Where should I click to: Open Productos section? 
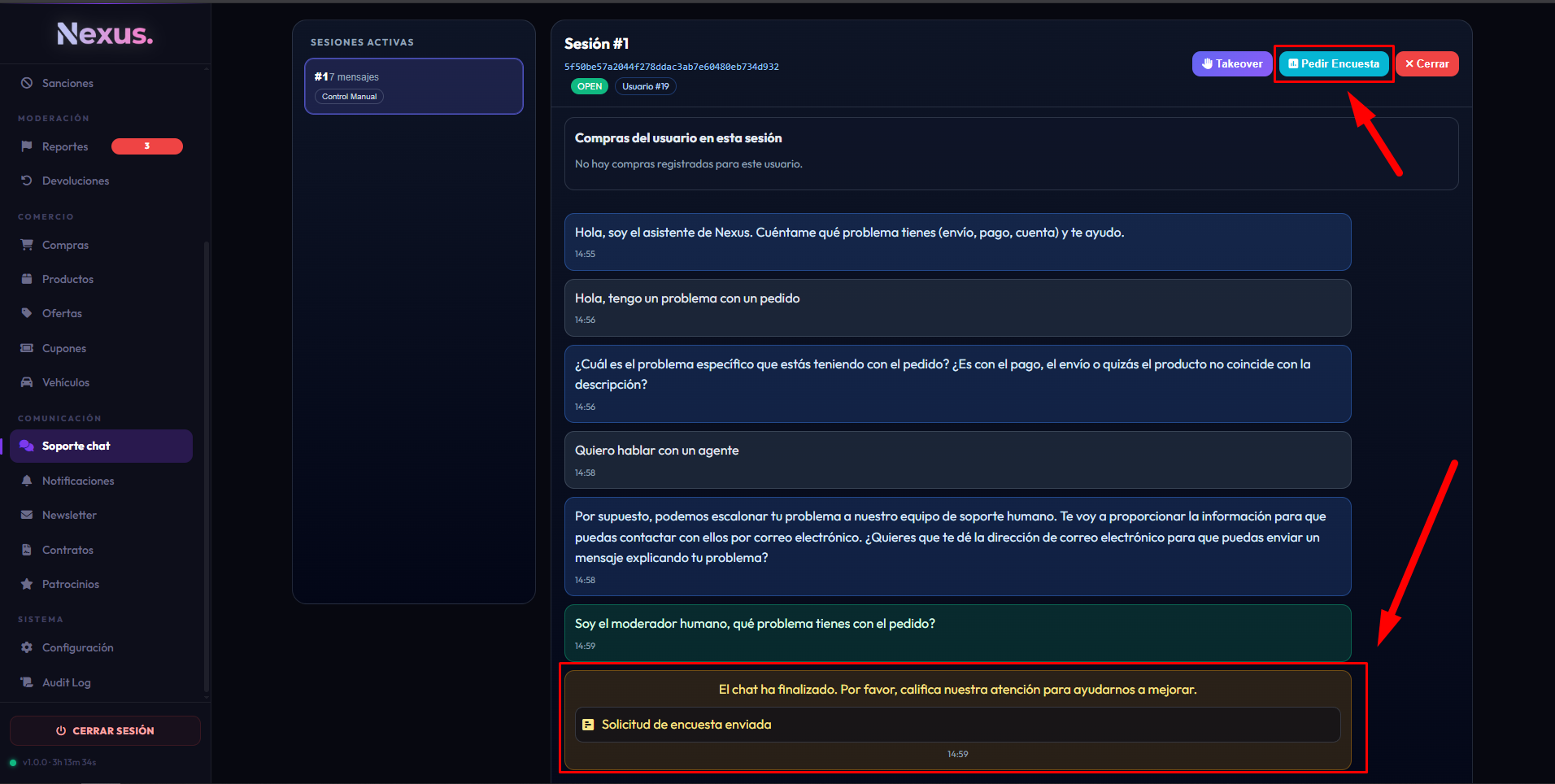101,279
